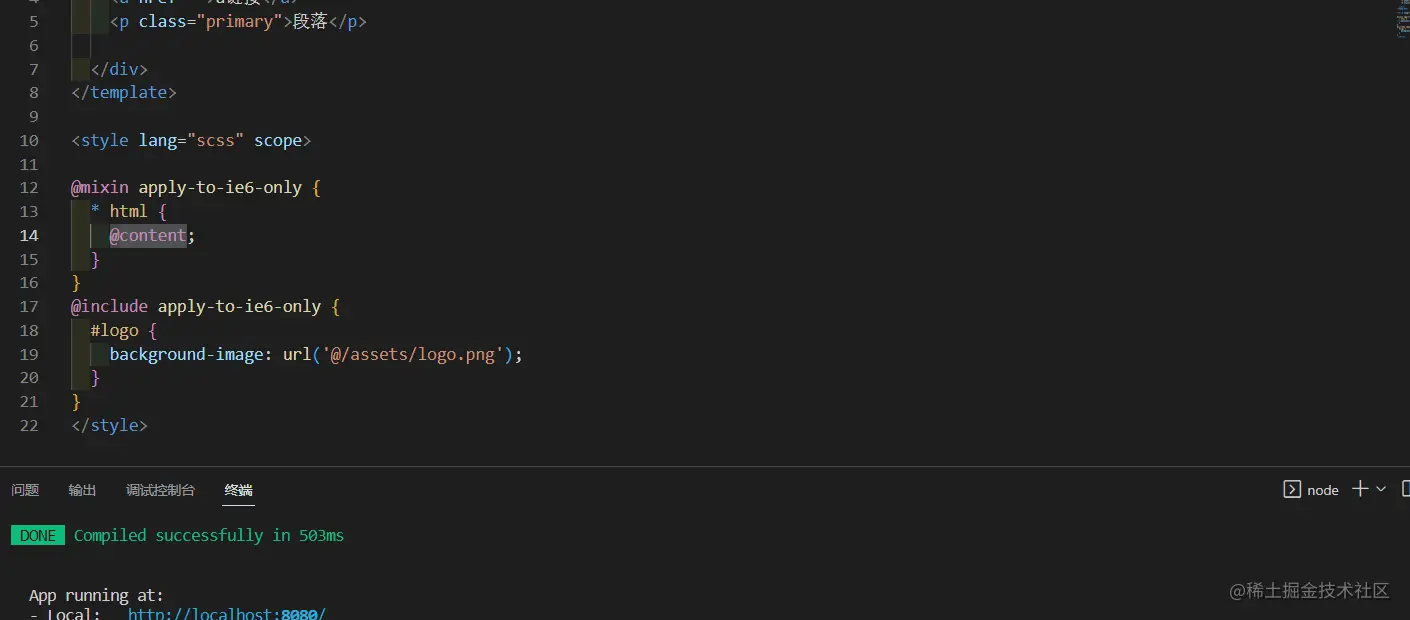Click the minimap in the top-right corner
Screen dimensions: 1410x620
click(1399, 20)
